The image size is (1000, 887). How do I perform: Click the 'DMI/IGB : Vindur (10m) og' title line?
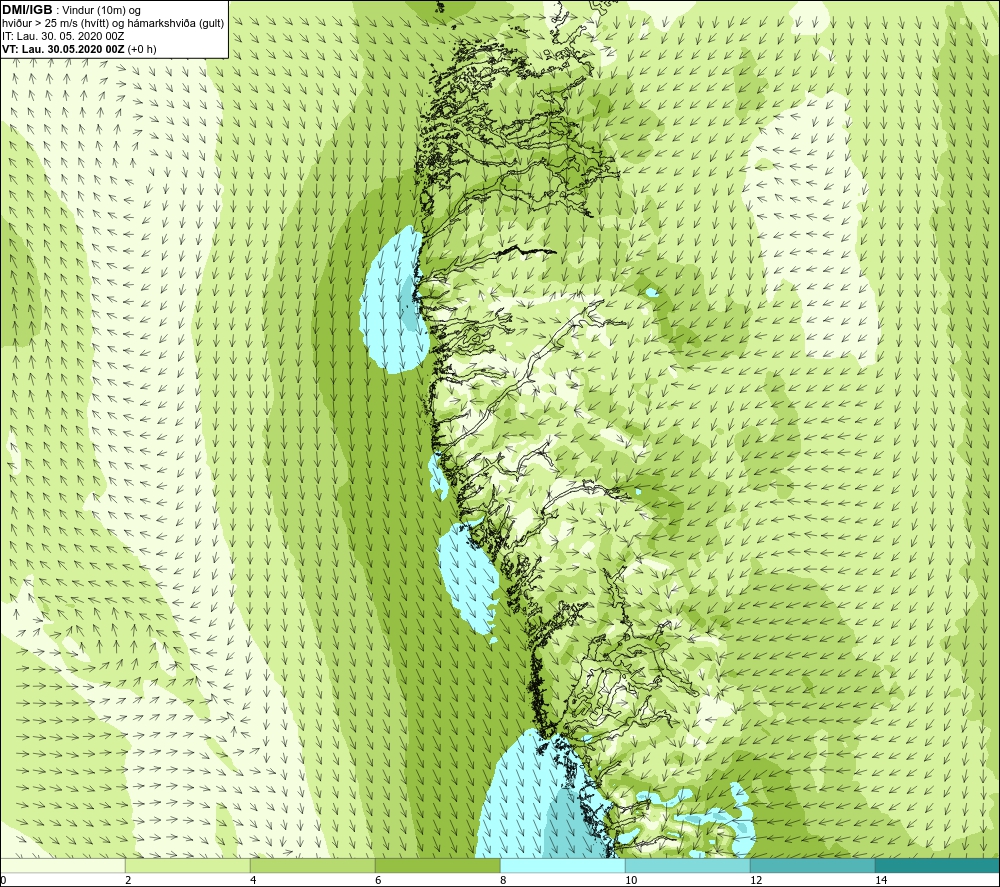click(71, 10)
